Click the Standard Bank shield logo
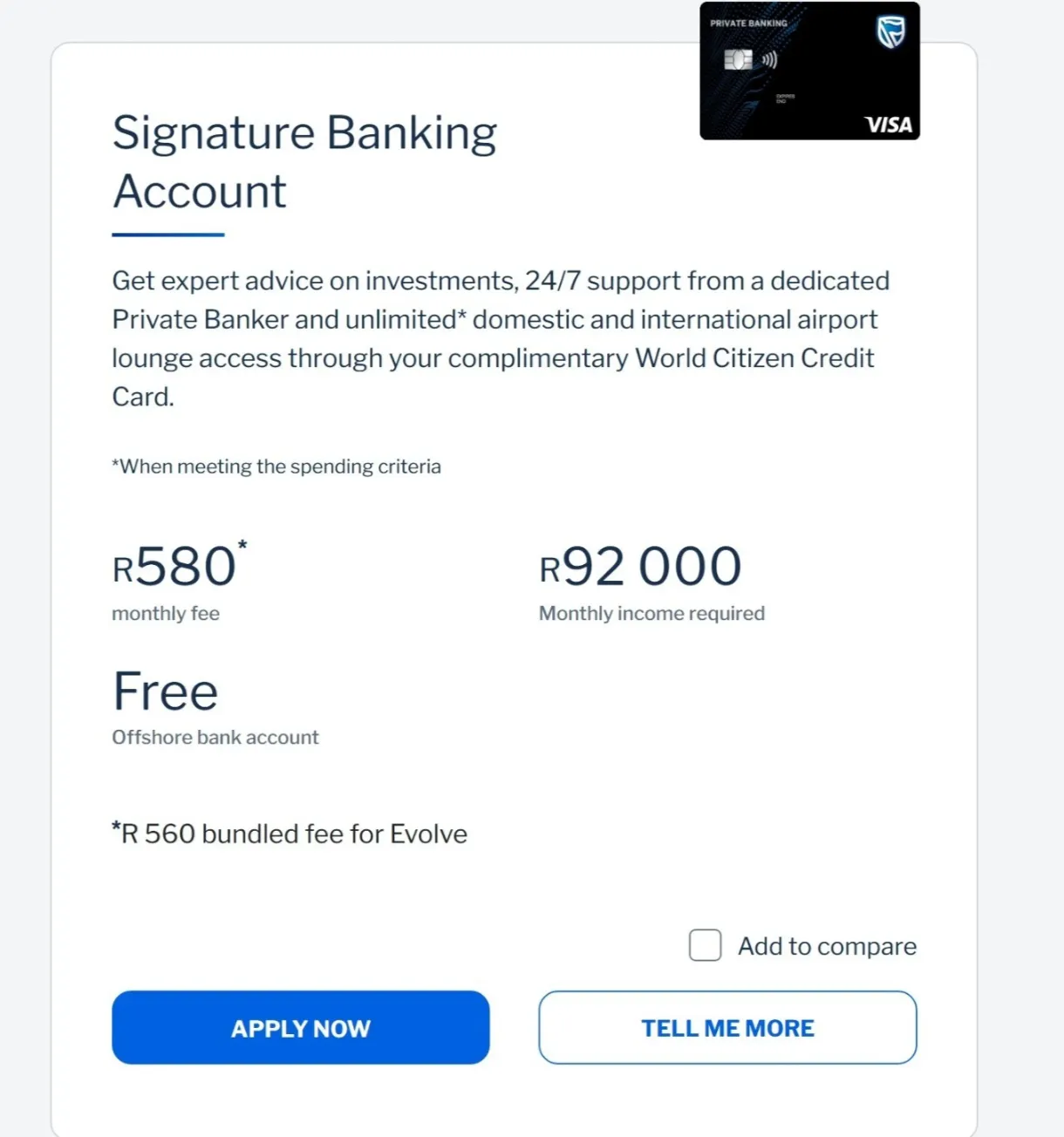The height and width of the screenshot is (1137, 1064). (890, 33)
